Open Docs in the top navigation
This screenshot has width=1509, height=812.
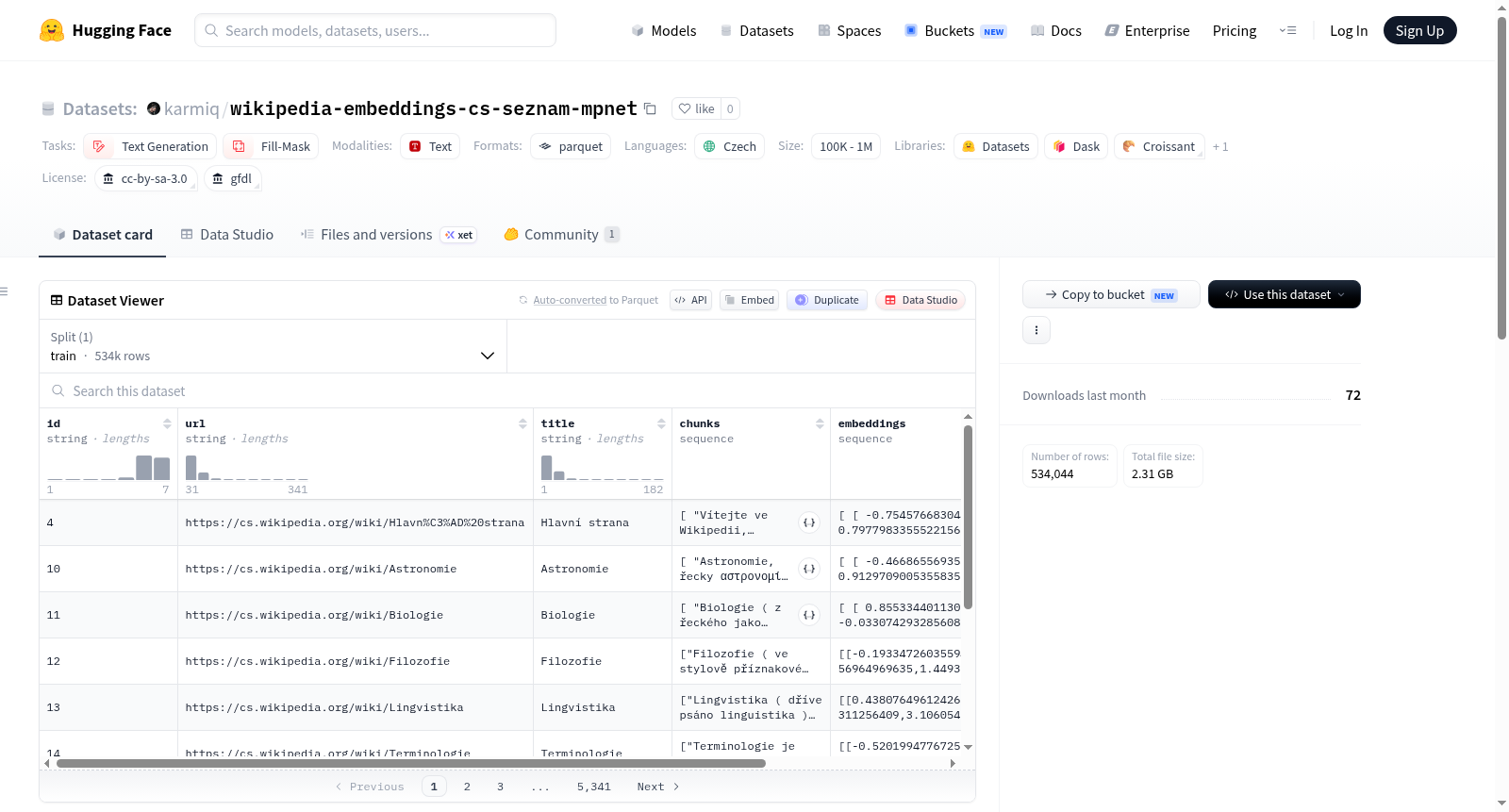(1055, 30)
